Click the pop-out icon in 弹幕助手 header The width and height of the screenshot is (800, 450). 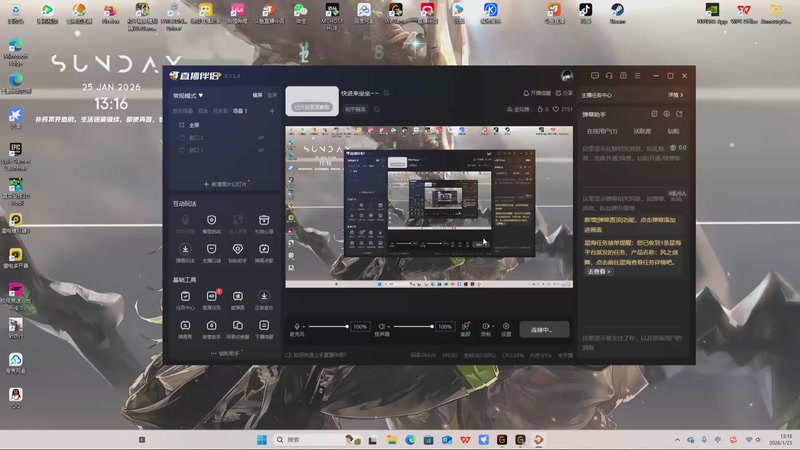pyautogui.click(x=679, y=114)
